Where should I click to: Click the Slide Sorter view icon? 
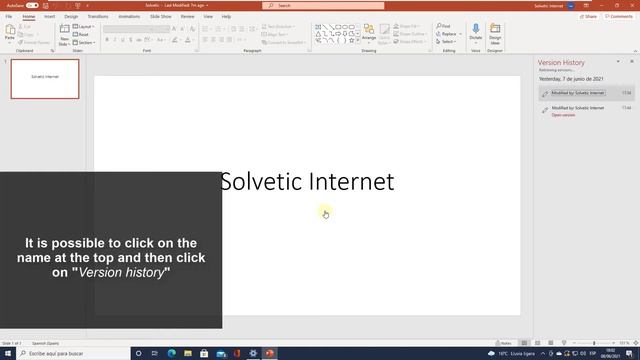[538, 343]
